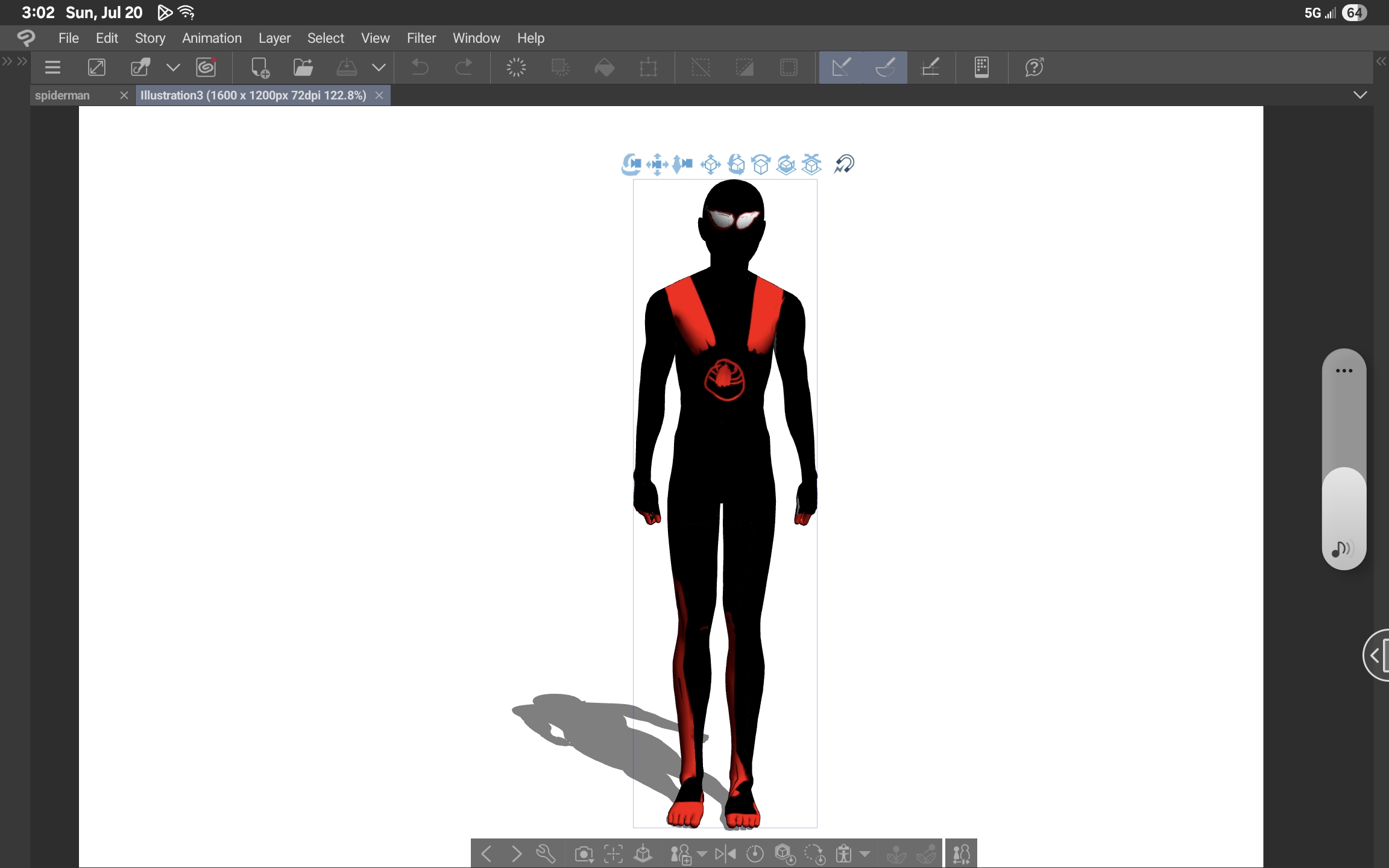Switch to the spiderman tab
This screenshot has height=868, width=1389.
coord(63,95)
